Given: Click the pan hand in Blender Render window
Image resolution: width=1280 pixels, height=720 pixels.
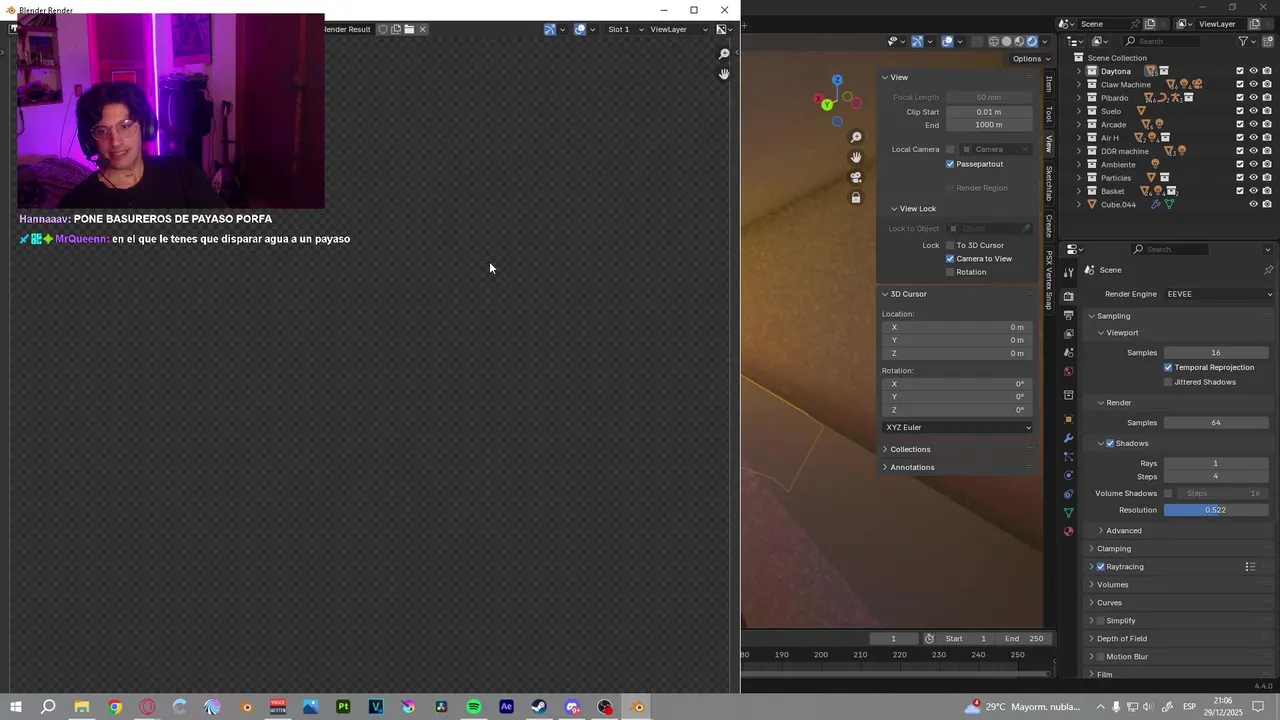Looking at the screenshot, I should (x=725, y=74).
